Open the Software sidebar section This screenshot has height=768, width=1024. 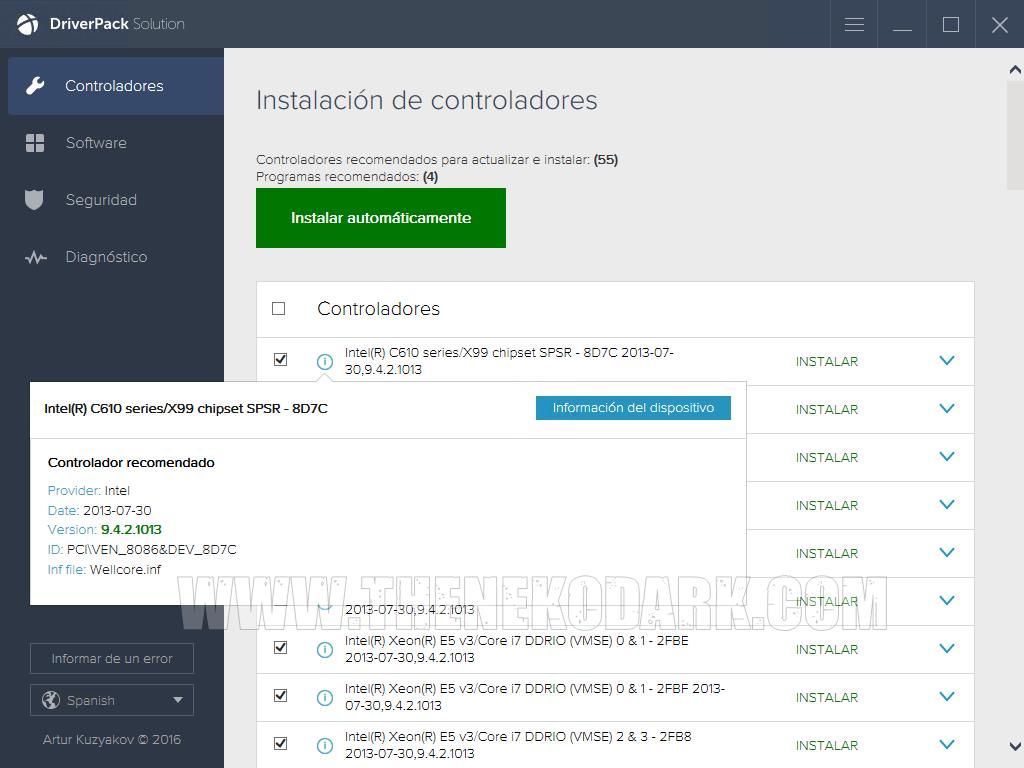[x=116, y=143]
